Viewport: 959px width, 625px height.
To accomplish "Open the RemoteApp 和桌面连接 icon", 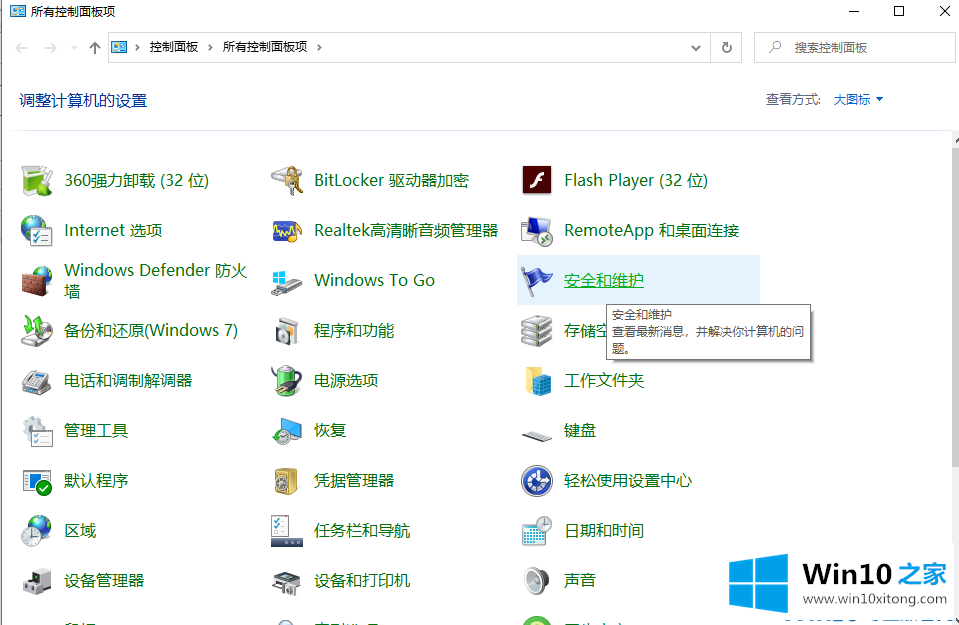I will pyautogui.click(x=537, y=231).
